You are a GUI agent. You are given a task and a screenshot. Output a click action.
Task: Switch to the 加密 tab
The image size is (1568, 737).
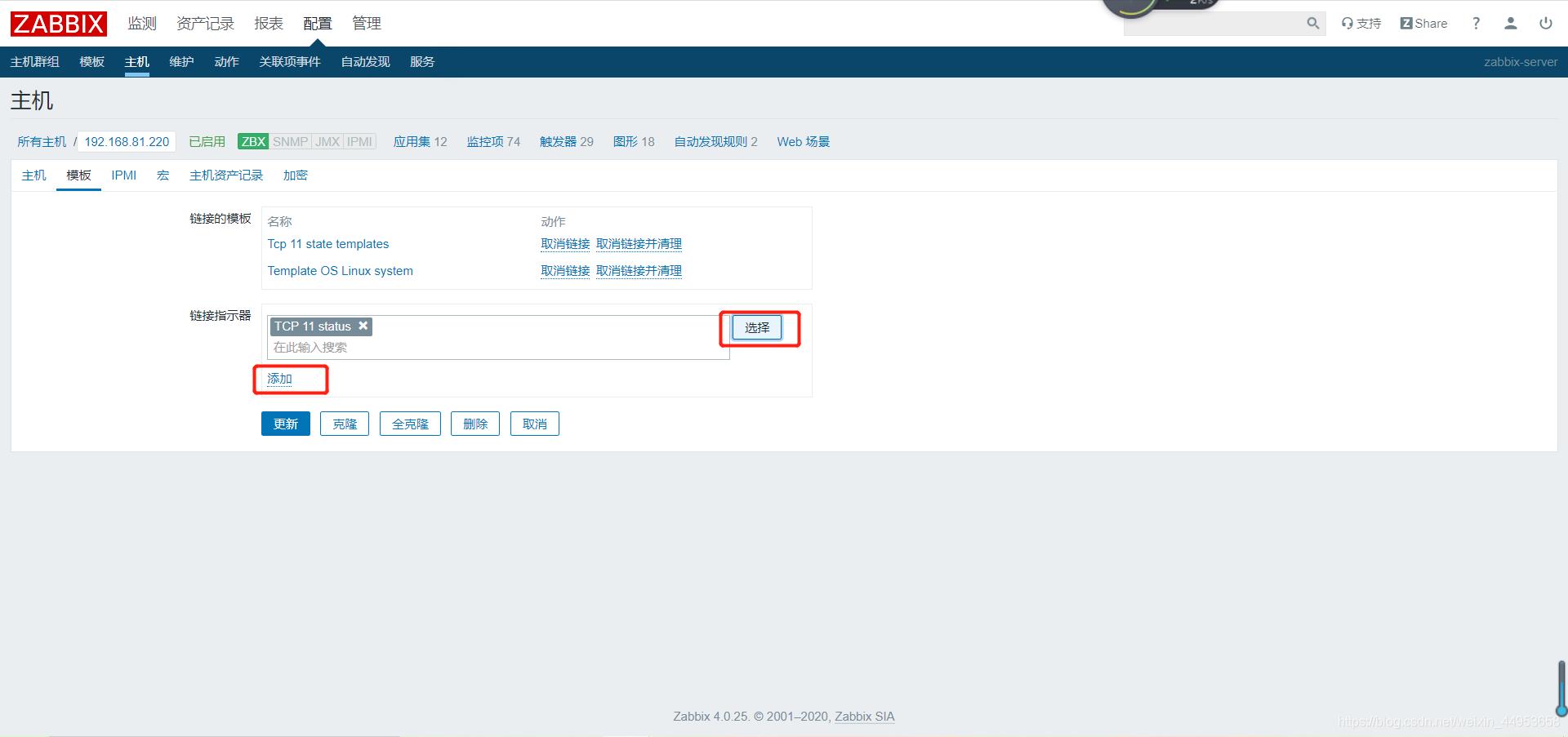tap(296, 175)
